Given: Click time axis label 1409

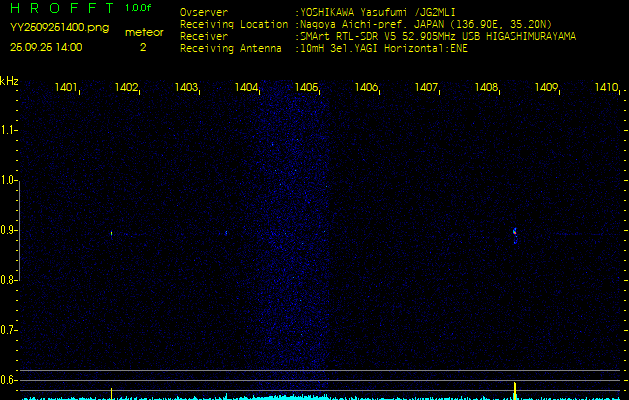Looking at the screenshot, I should coord(546,87).
